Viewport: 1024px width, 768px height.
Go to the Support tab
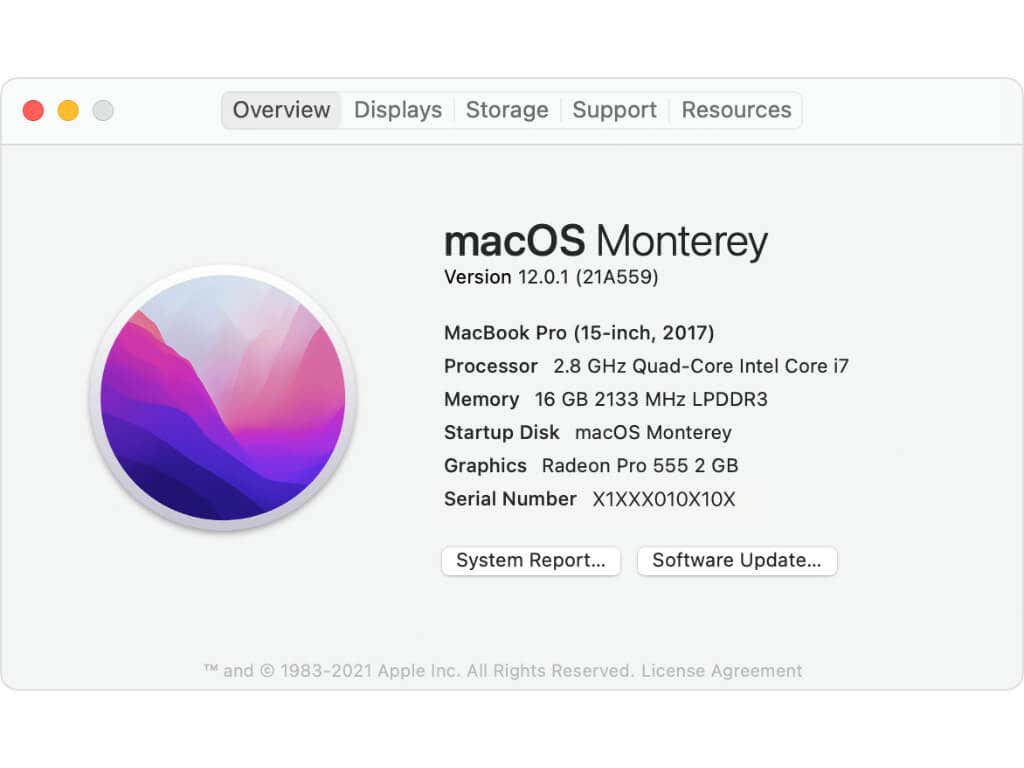tap(615, 110)
